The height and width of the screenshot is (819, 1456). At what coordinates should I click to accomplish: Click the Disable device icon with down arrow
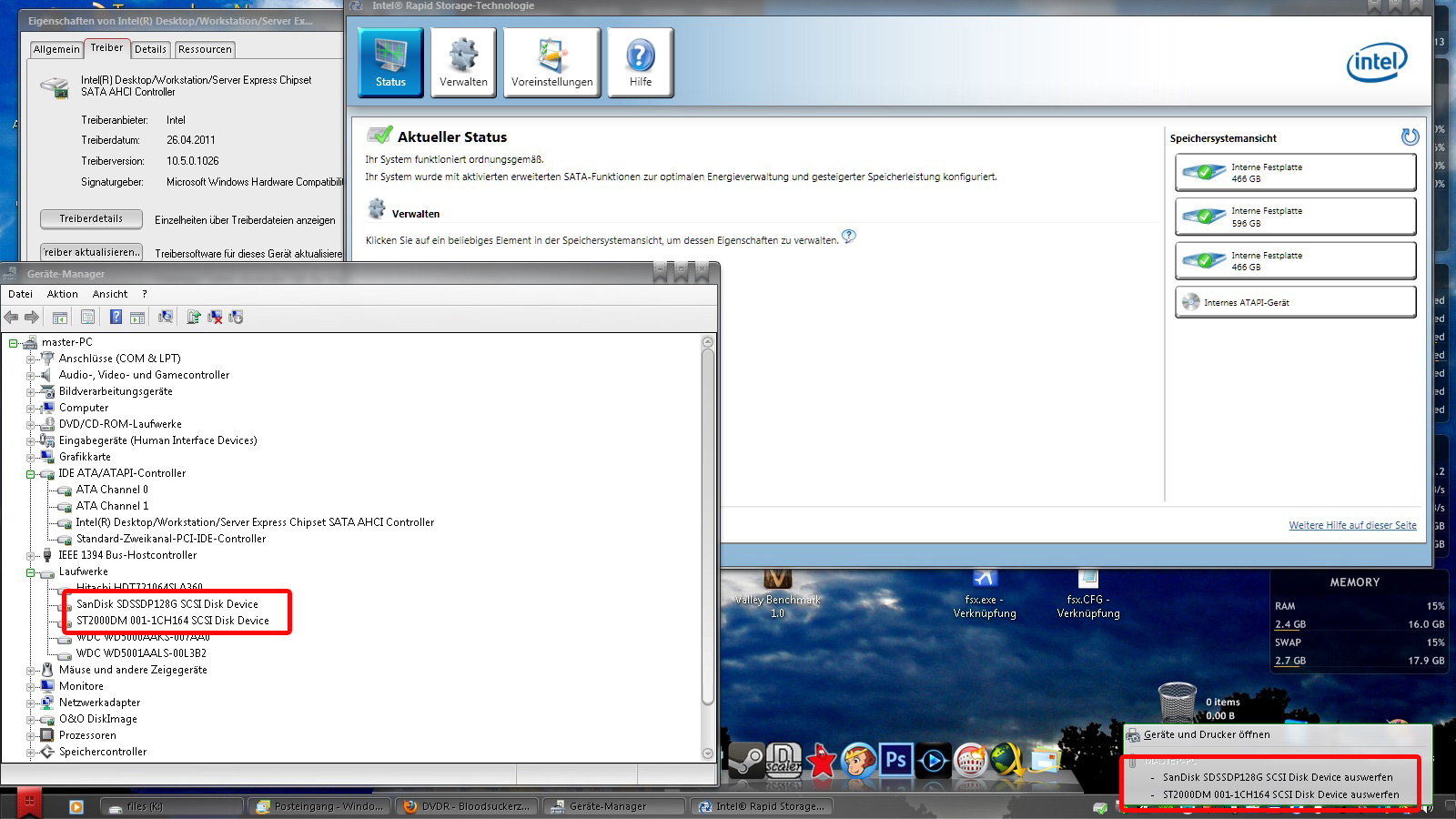coord(236,317)
